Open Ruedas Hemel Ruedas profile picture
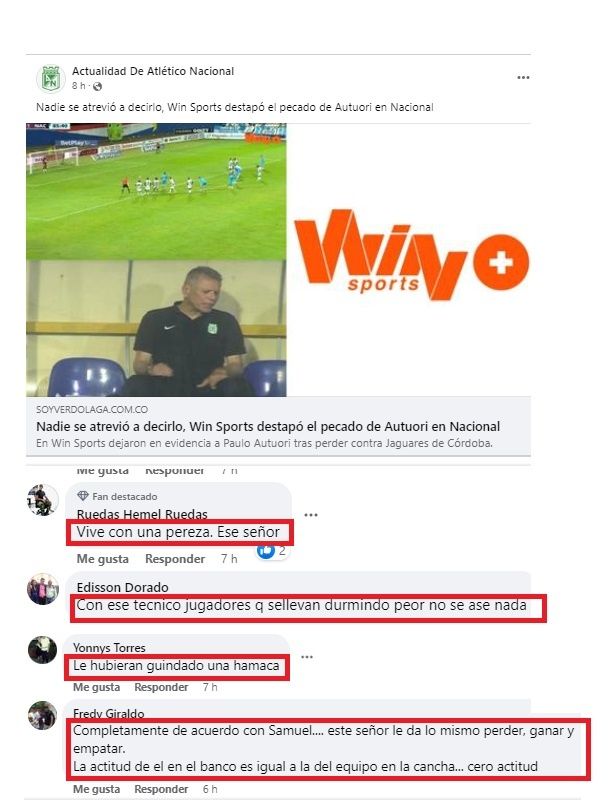The width and height of the screenshot is (616, 804). [43, 499]
